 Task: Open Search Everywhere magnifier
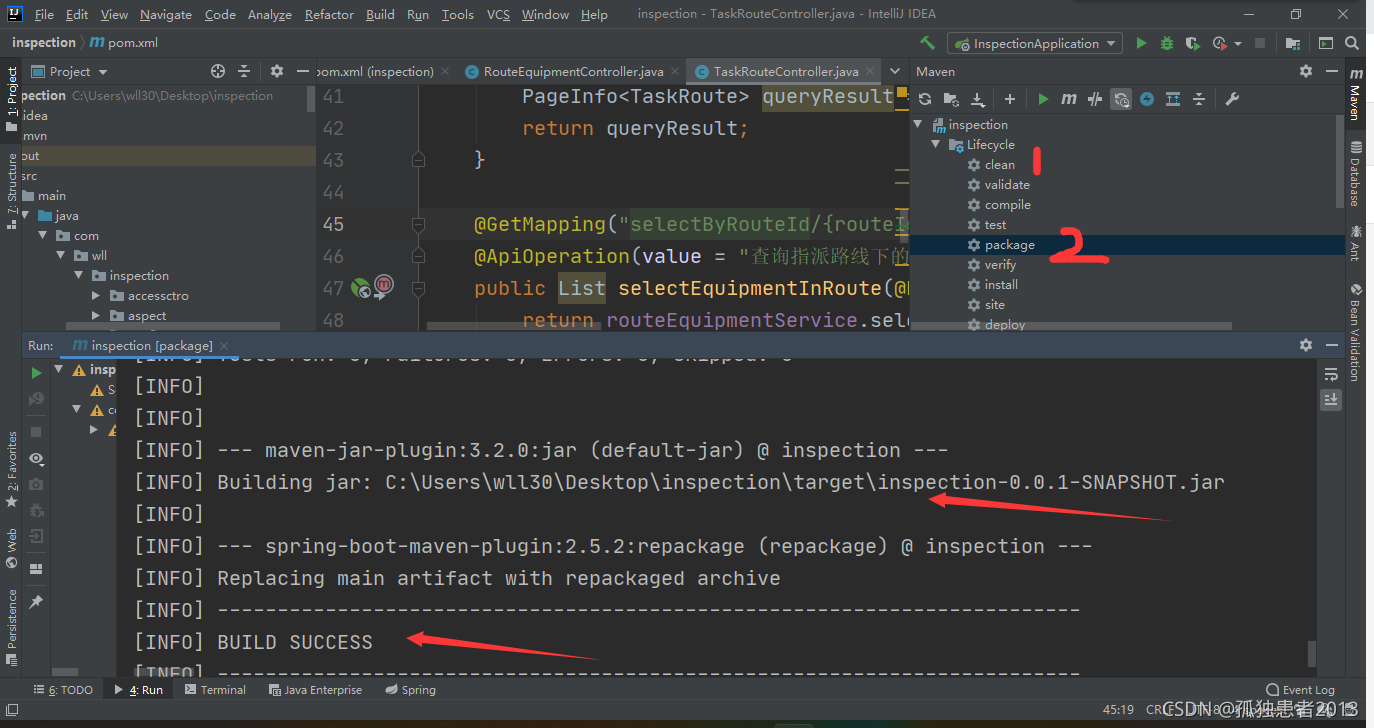pyautogui.click(x=1353, y=43)
